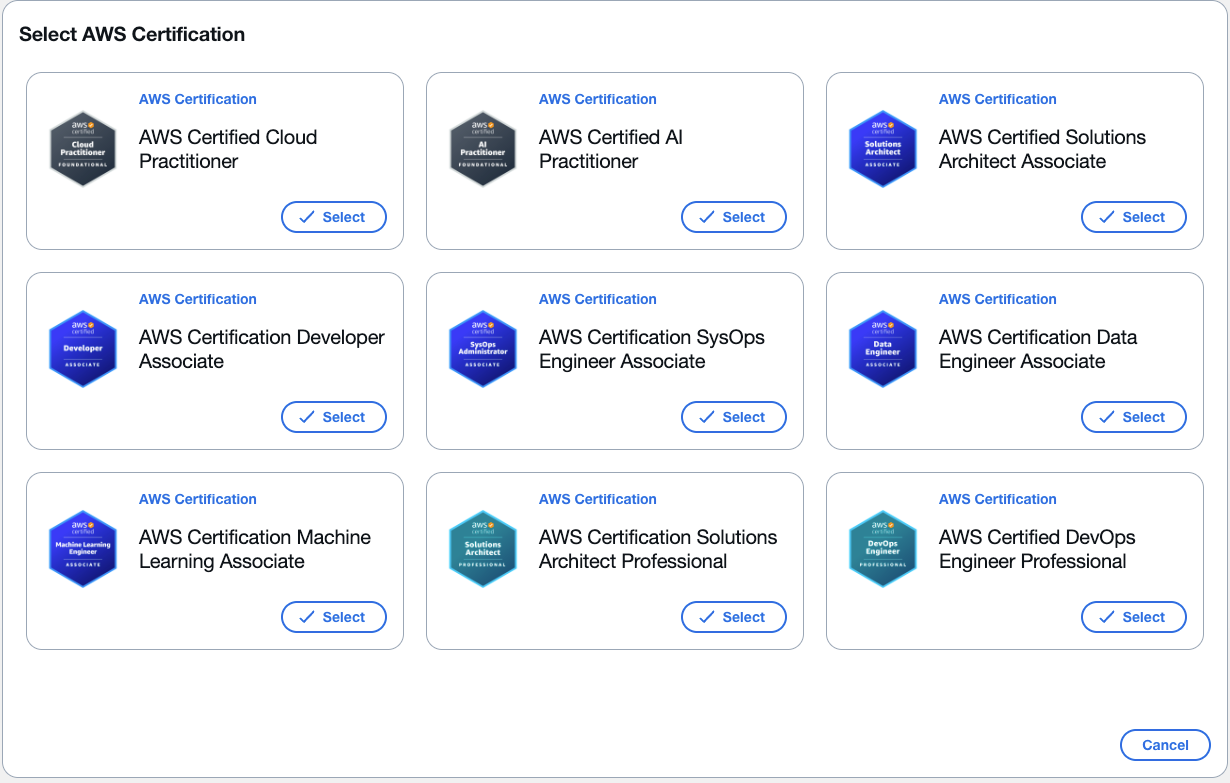Click the Solutions Architect Associate badge icon

pyautogui.click(x=883, y=149)
